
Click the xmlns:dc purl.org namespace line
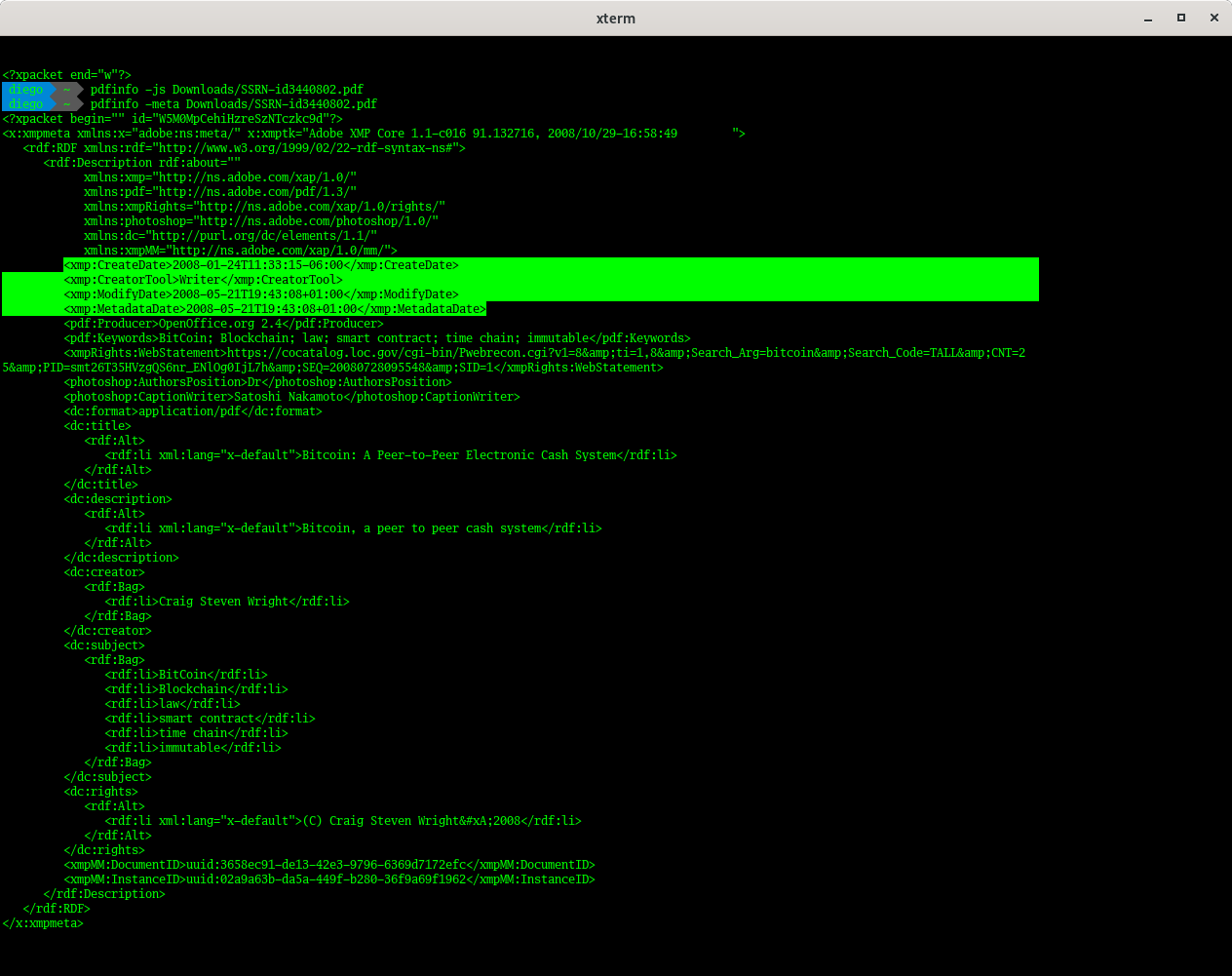point(230,236)
